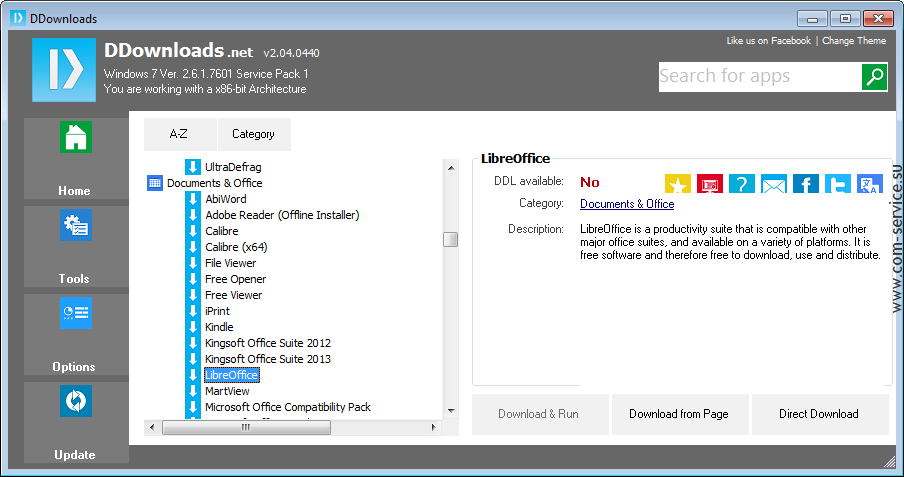Image resolution: width=904 pixels, height=477 pixels.
Task: Open the Tools section icon
Action: tap(76, 225)
